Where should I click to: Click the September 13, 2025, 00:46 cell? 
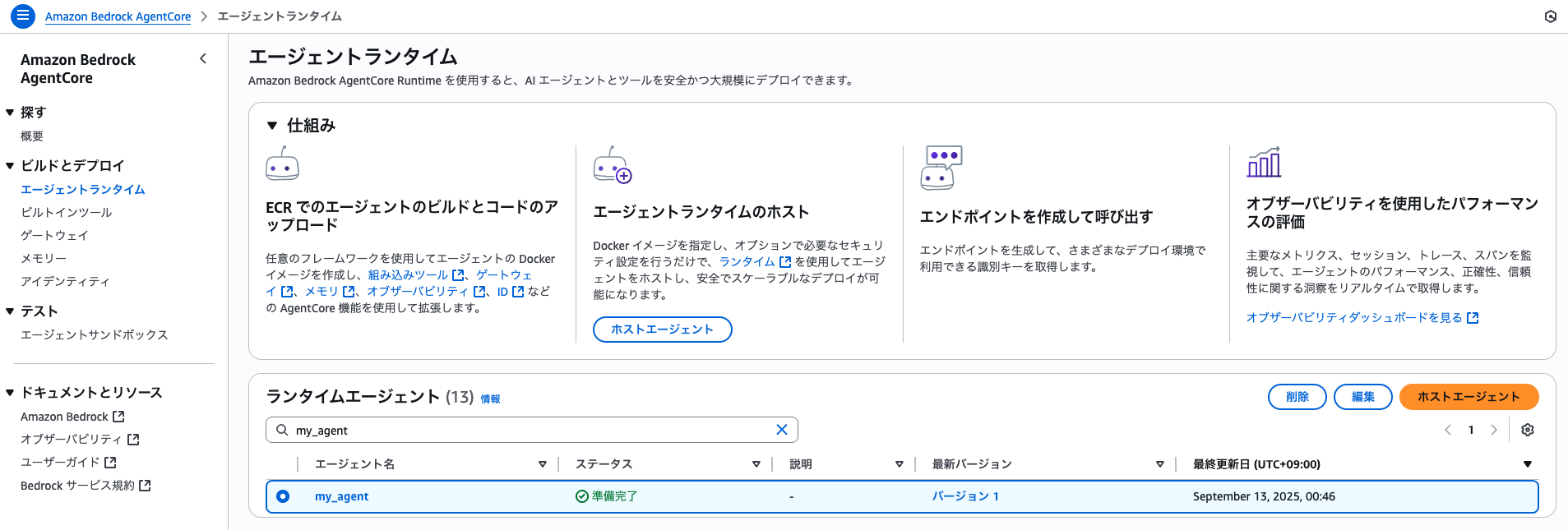(1264, 496)
